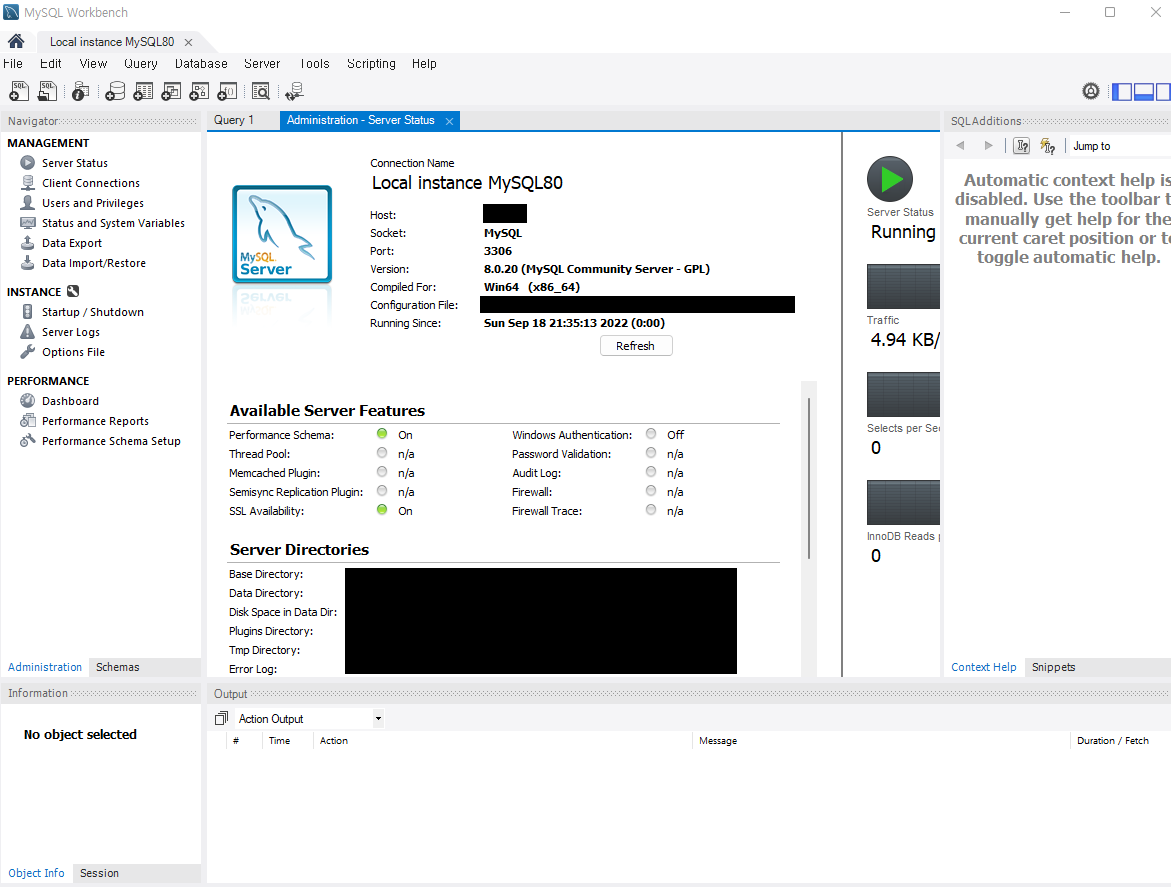Close Administration - Server Status tab
1171x887 pixels.
pyautogui.click(x=449, y=121)
